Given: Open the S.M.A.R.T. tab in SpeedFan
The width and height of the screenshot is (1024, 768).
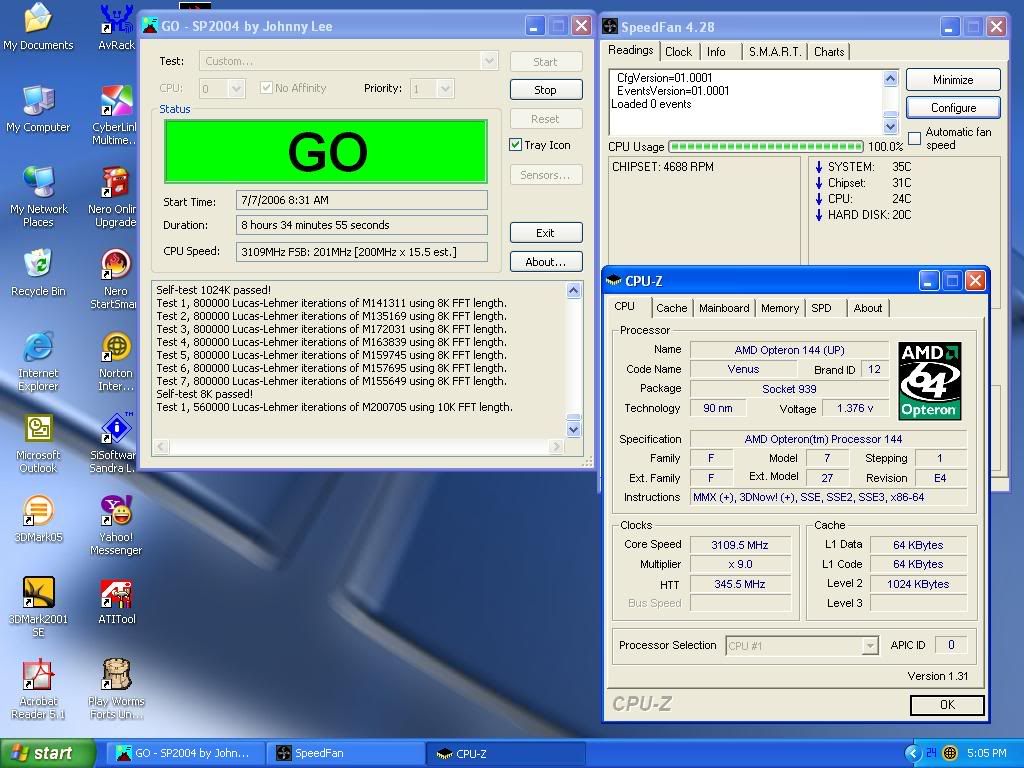Looking at the screenshot, I should pos(775,52).
